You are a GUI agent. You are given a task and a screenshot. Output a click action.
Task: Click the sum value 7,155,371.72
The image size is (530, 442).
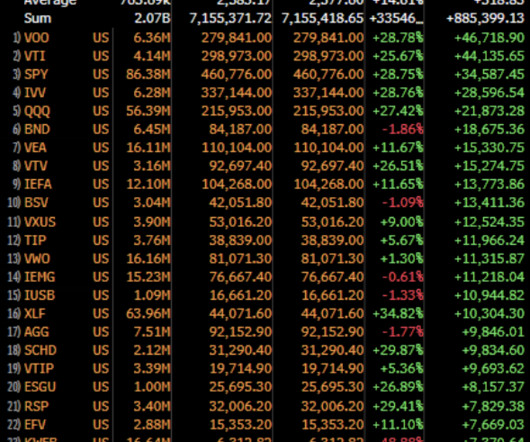point(230,18)
